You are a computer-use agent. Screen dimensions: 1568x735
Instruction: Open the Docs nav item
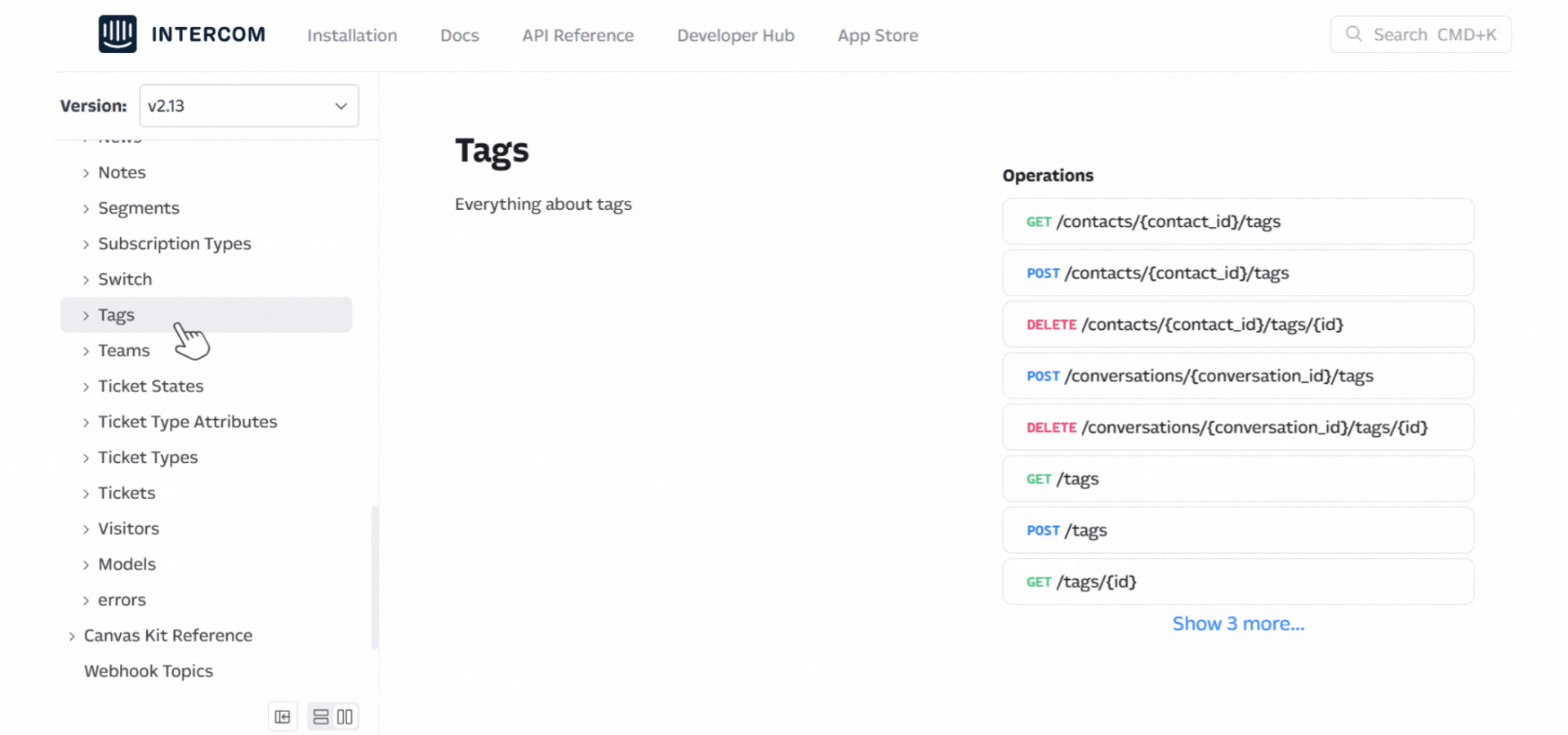coord(460,35)
